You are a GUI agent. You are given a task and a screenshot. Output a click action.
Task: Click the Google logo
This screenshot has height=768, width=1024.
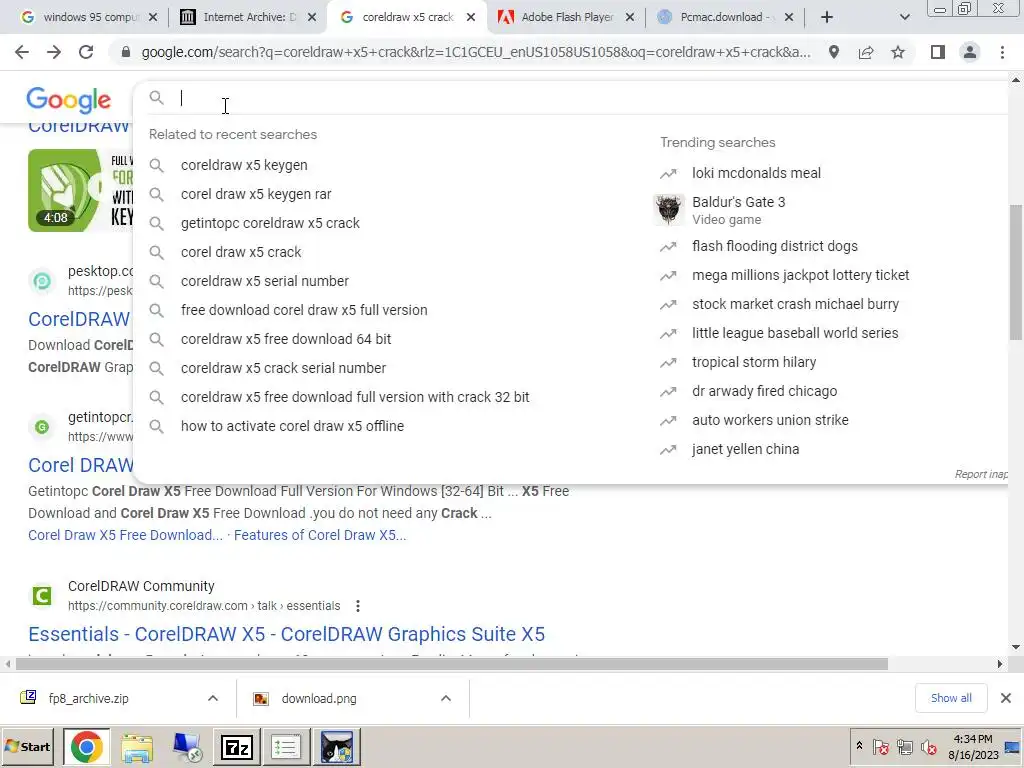click(69, 100)
